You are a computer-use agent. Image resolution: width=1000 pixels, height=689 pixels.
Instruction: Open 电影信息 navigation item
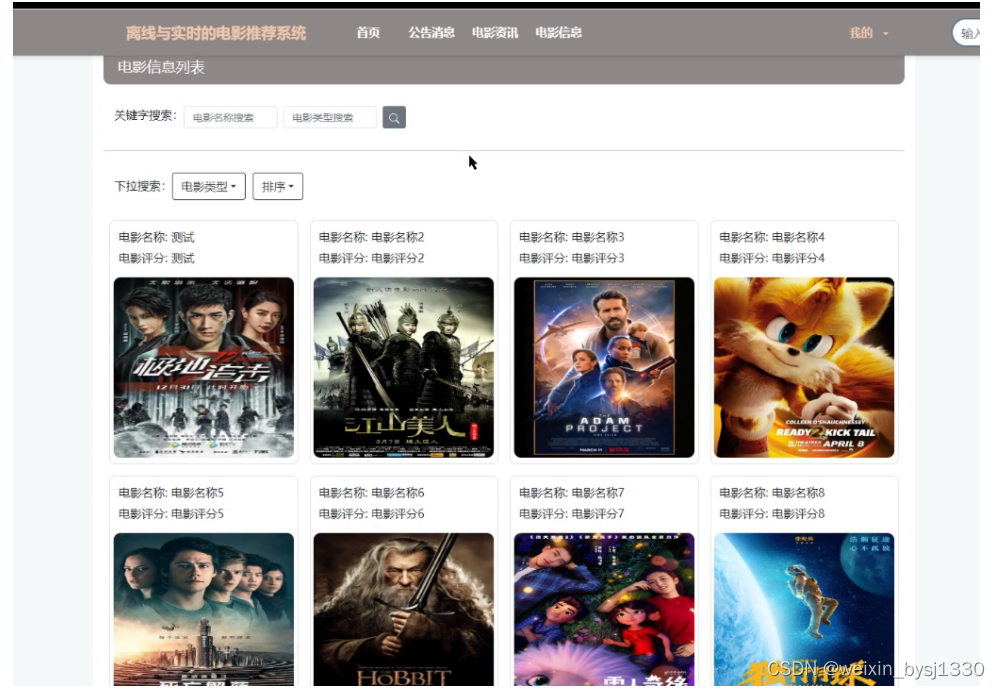(559, 33)
